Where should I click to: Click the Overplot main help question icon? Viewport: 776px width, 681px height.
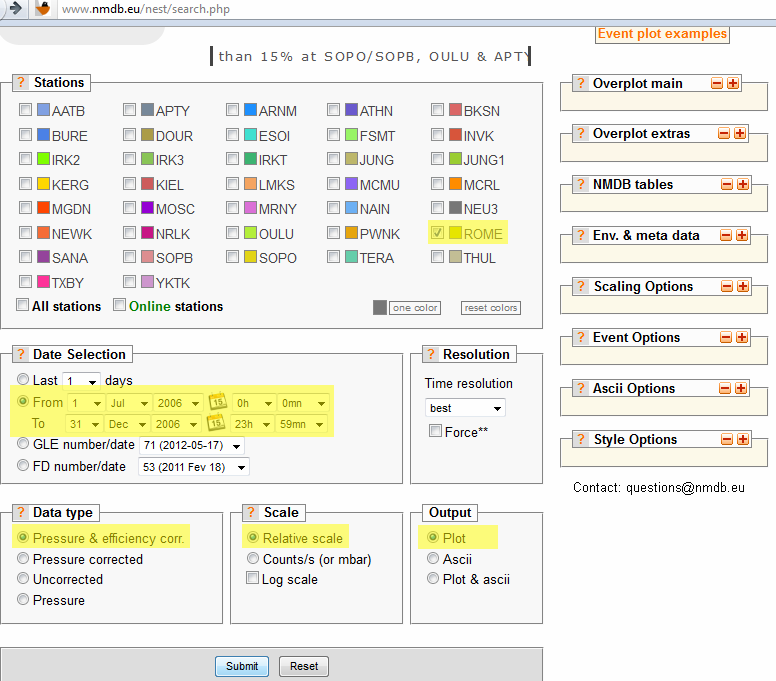coord(581,83)
